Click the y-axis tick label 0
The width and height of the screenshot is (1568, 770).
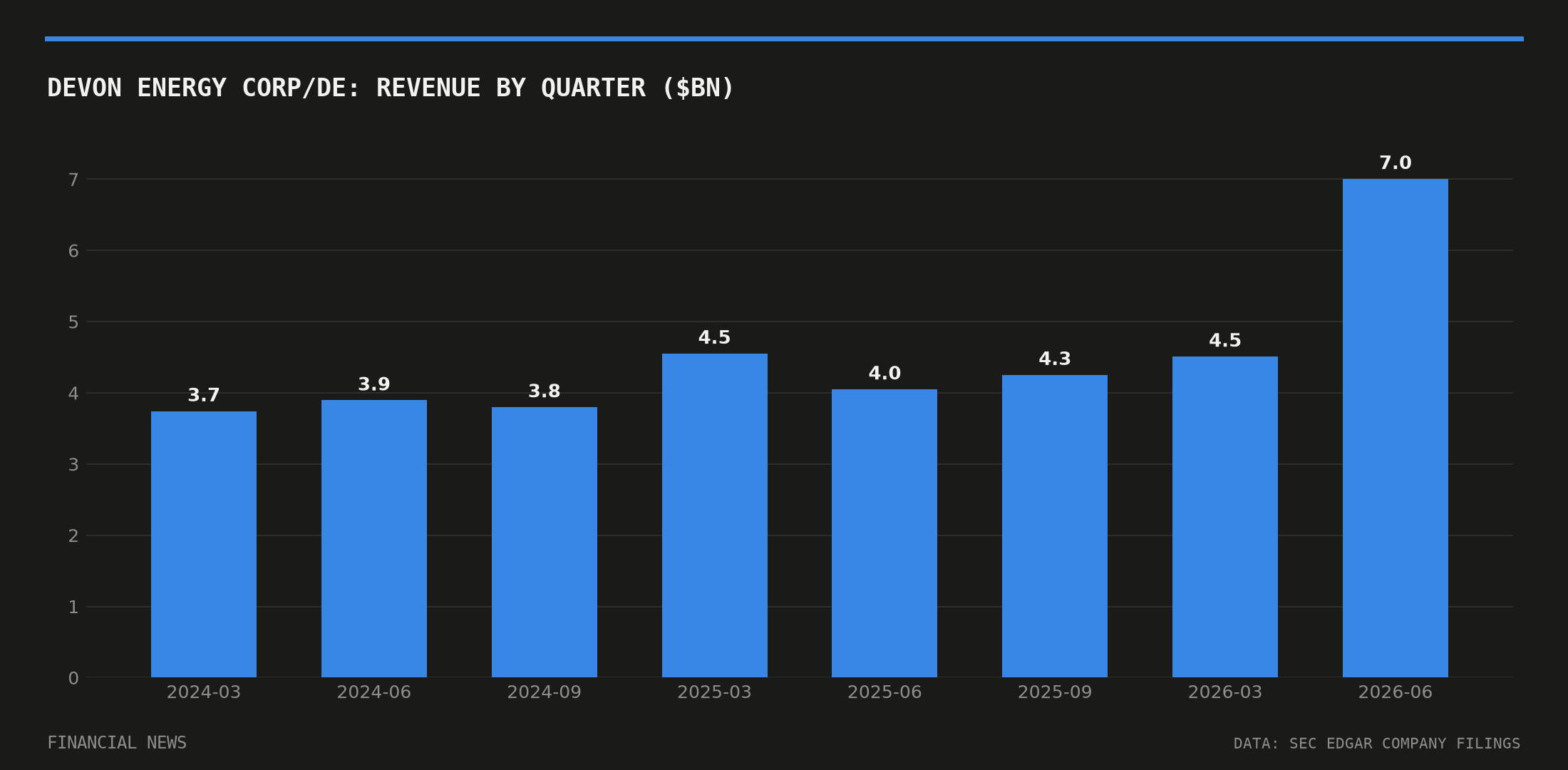(x=73, y=679)
